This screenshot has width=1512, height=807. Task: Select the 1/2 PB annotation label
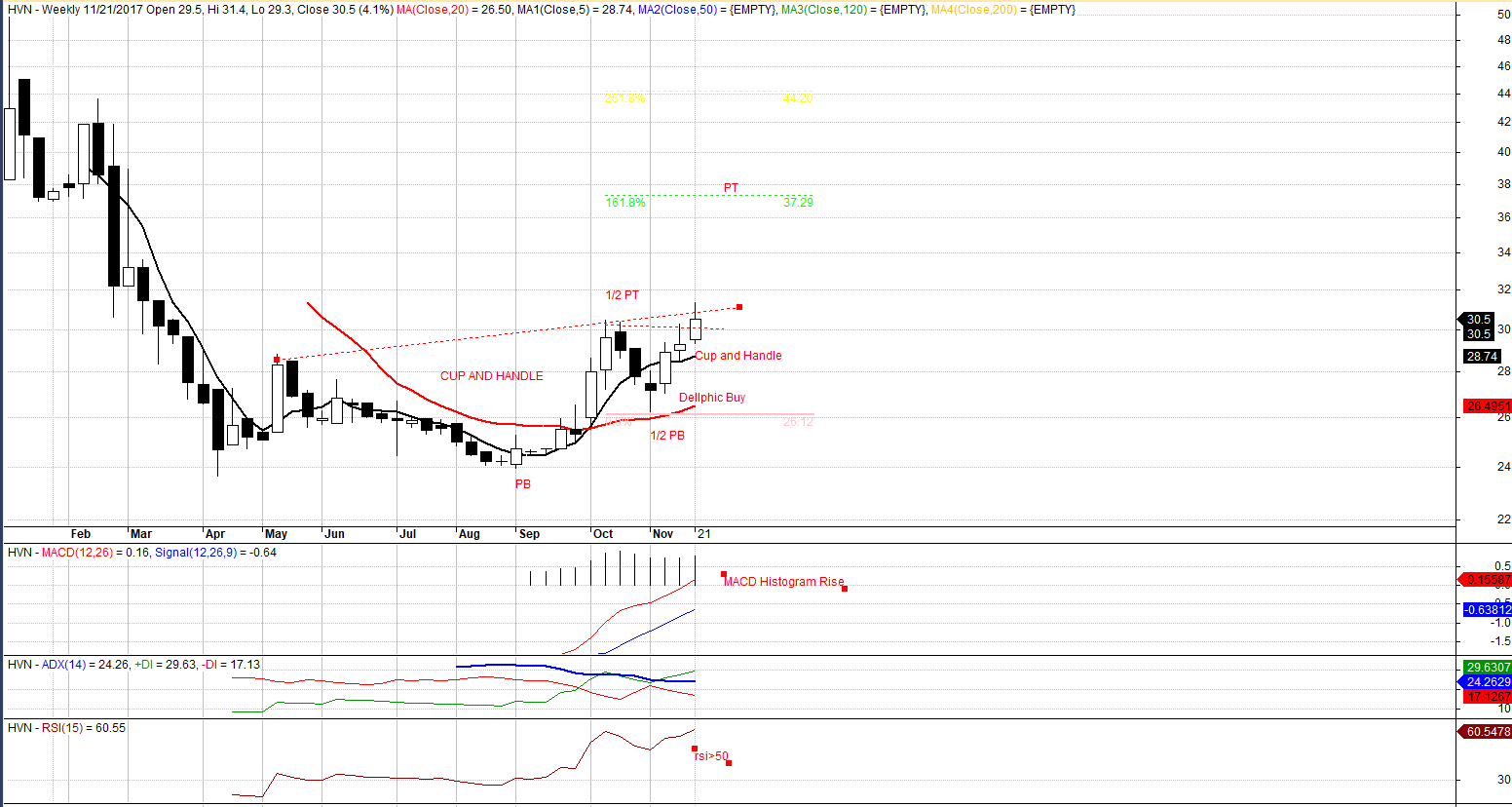(x=667, y=436)
